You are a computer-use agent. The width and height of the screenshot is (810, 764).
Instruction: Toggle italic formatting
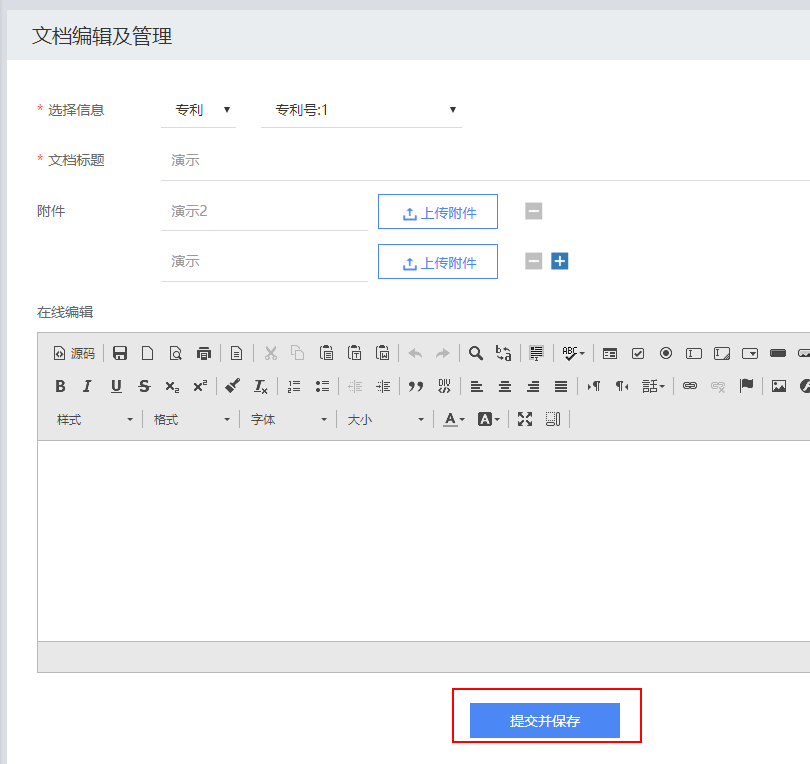88,386
